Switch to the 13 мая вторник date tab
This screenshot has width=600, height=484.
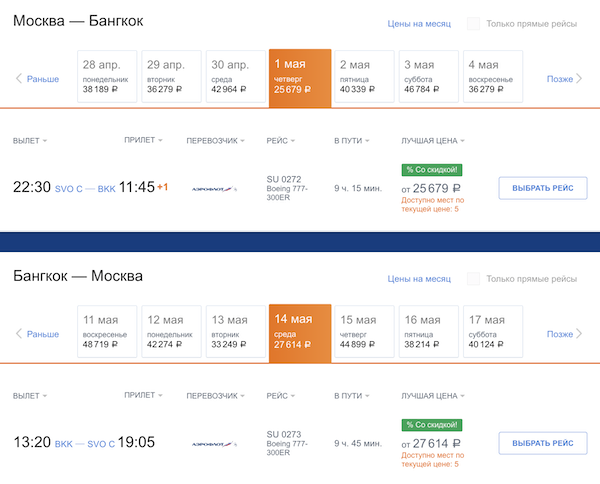pyautogui.click(x=236, y=331)
